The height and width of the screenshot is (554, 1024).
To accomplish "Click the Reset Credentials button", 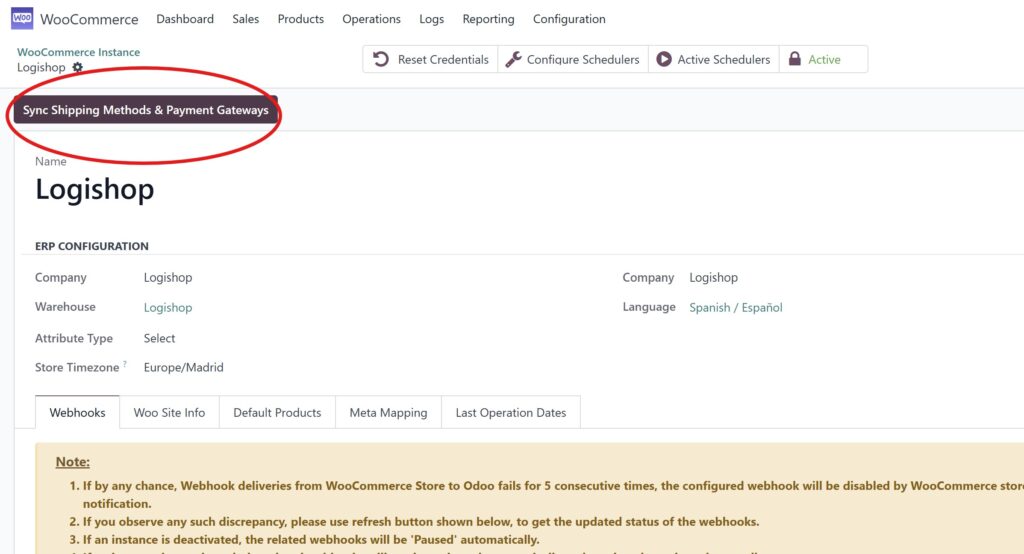I will [430, 59].
